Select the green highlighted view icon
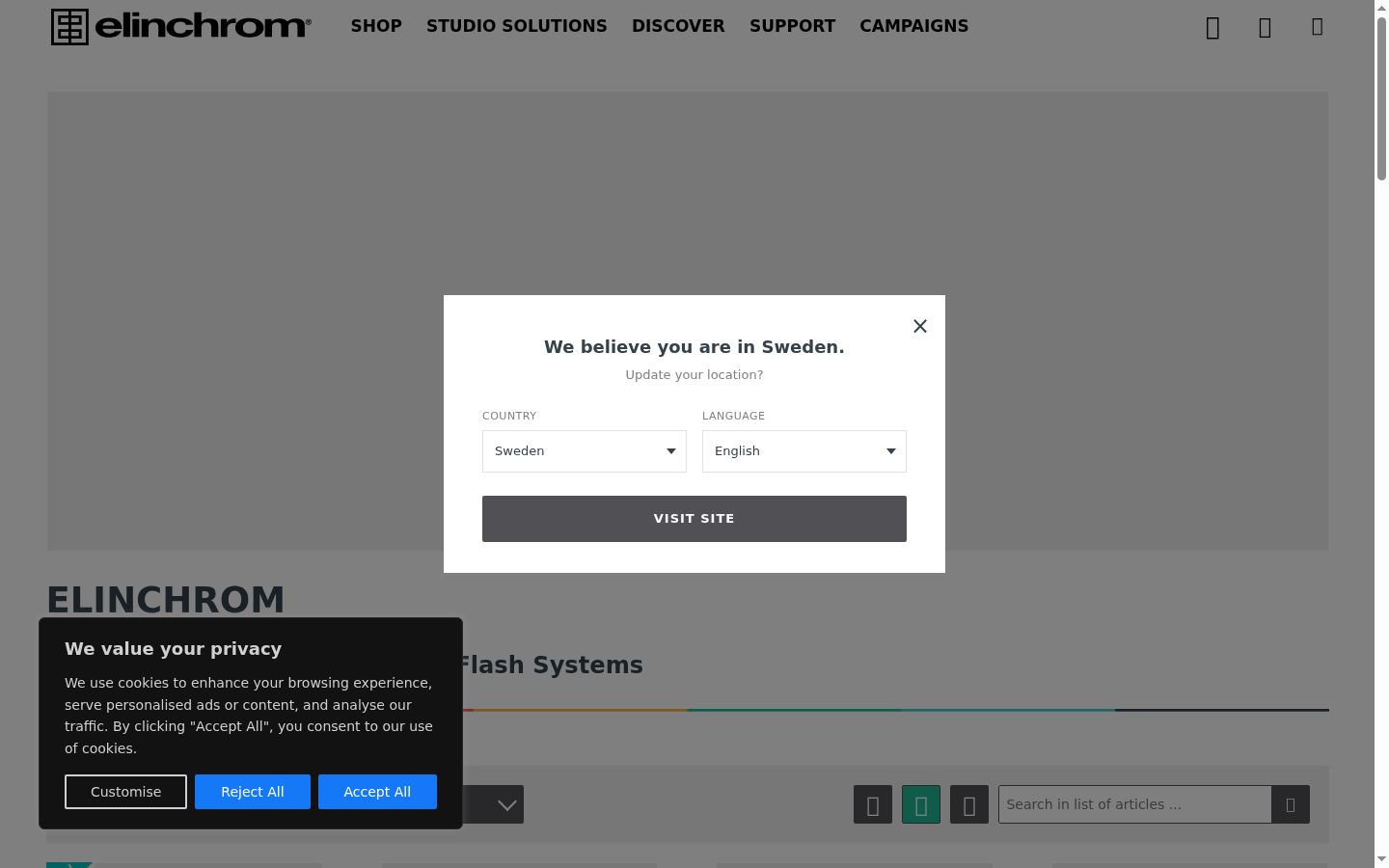This screenshot has width=1389, height=868. (921, 804)
